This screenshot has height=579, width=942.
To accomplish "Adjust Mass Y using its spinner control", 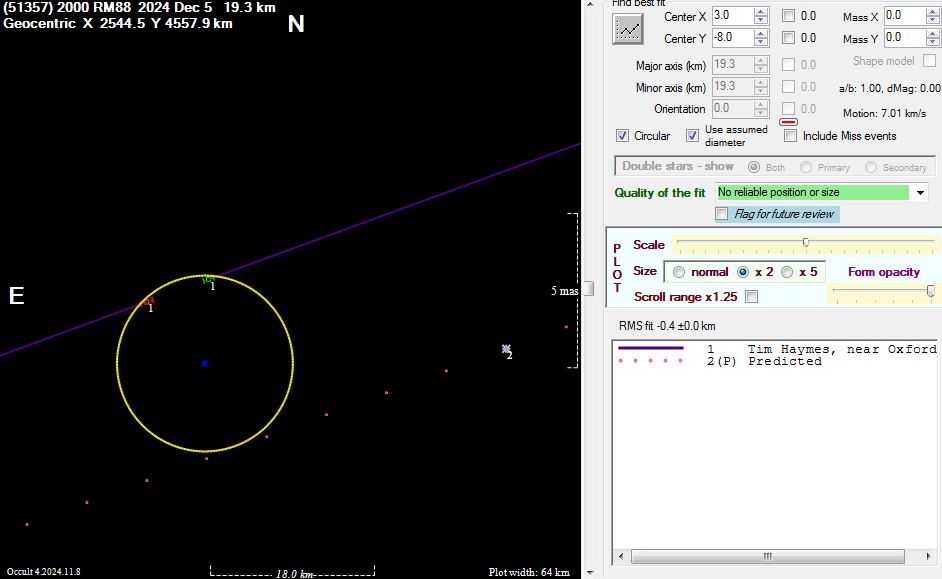I will [934, 38].
